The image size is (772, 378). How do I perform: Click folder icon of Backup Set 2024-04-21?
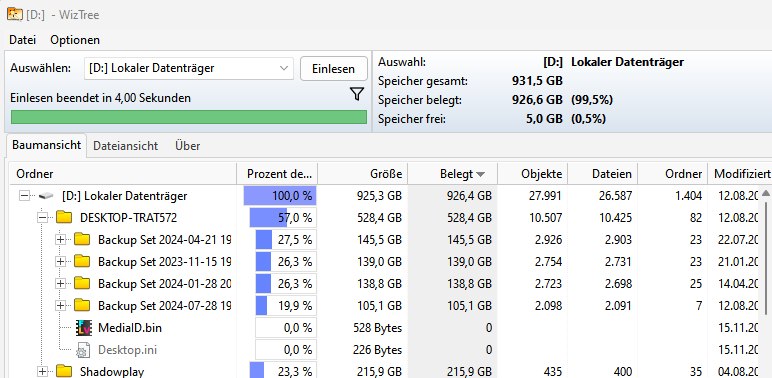pyautogui.click(x=82, y=239)
